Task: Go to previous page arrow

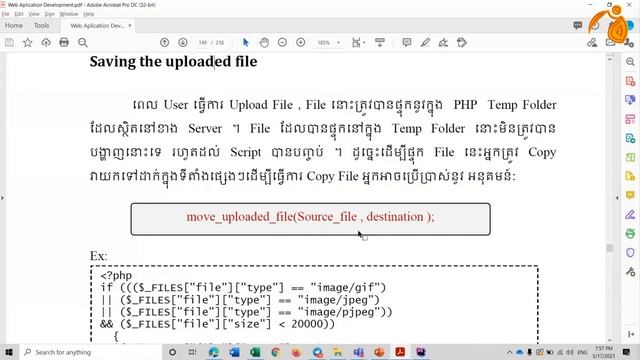Action: pyautogui.click(x=164, y=42)
